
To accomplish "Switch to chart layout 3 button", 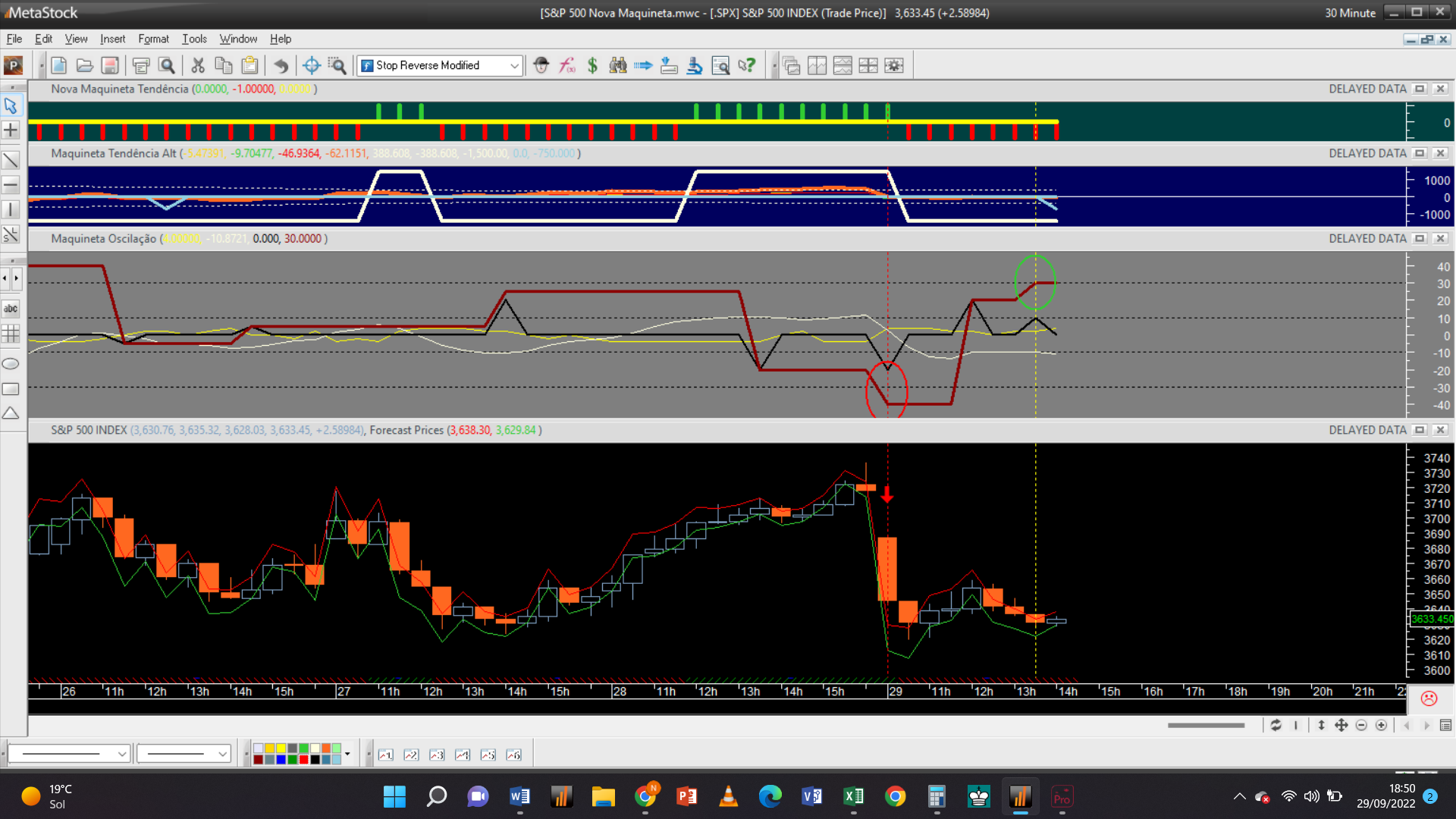I will 437,755.
